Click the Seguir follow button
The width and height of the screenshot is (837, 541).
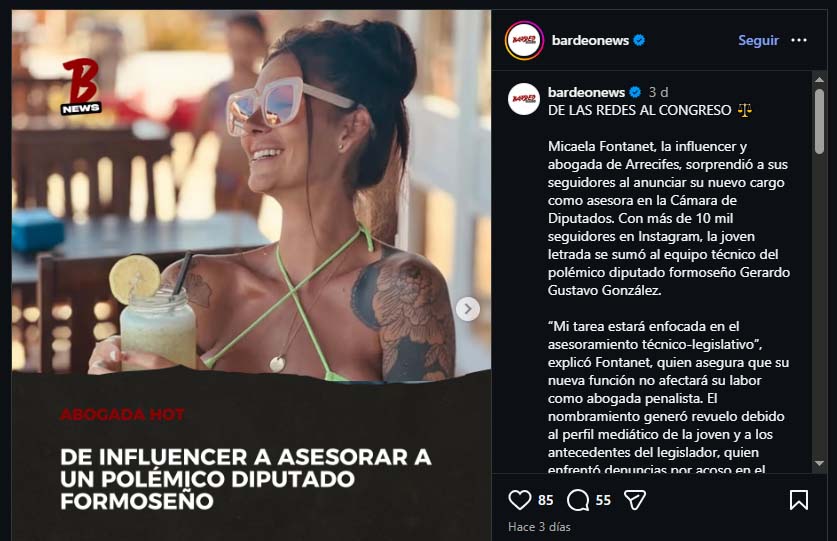[x=758, y=40]
